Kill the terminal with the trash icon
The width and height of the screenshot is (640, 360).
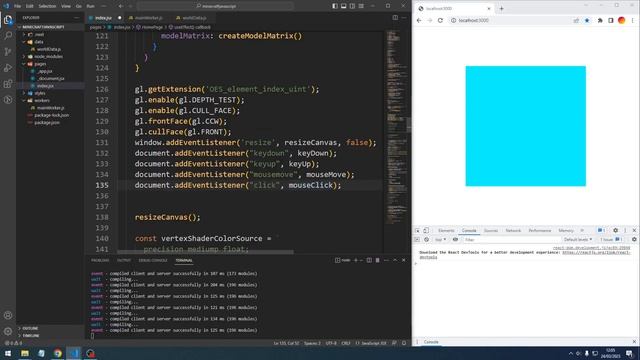point(378,260)
